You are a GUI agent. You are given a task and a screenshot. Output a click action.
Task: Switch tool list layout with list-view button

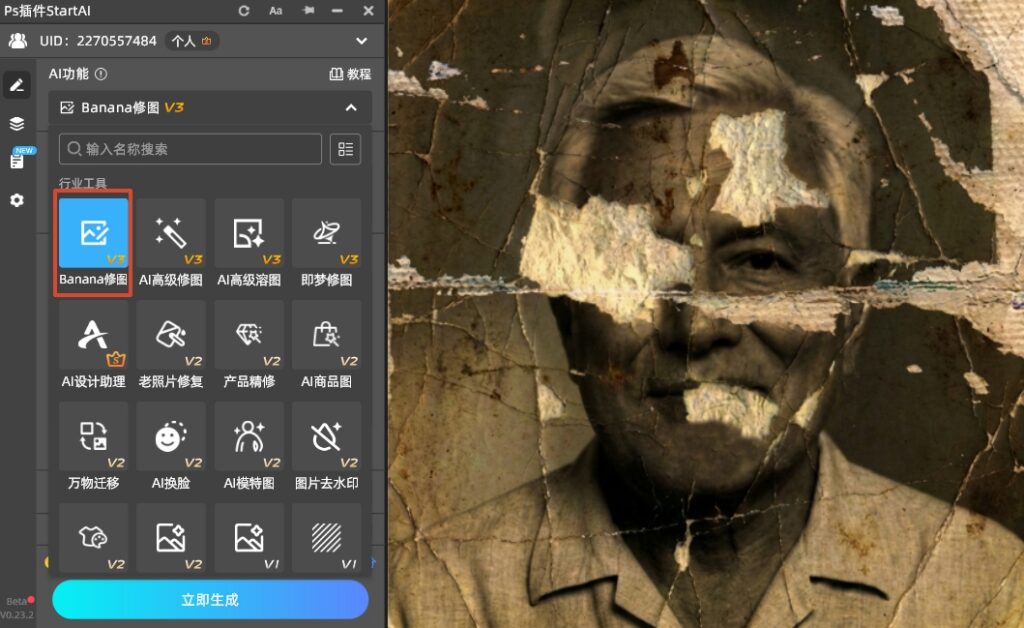[x=345, y=149]
